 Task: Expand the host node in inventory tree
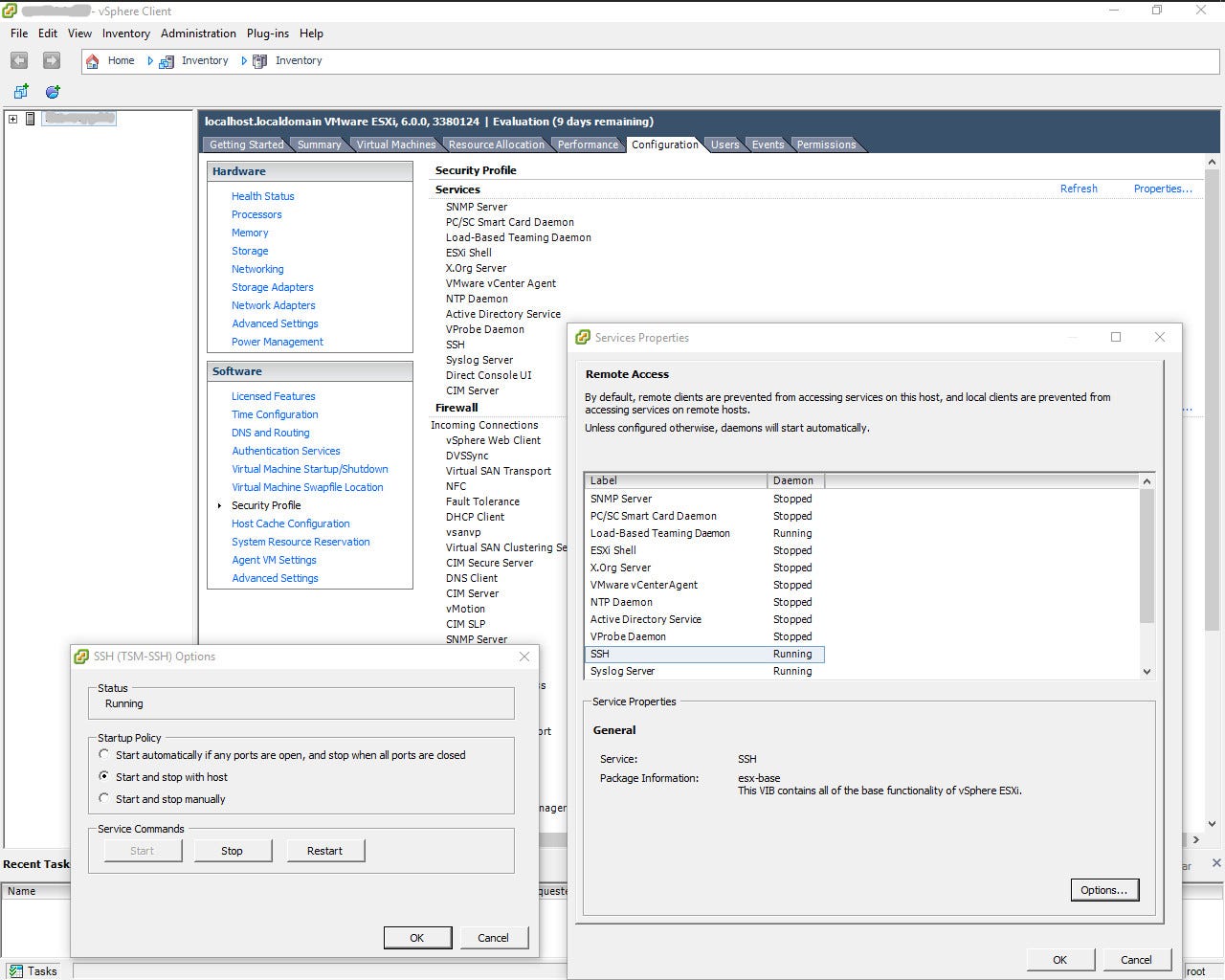click(x=12, y=119)
